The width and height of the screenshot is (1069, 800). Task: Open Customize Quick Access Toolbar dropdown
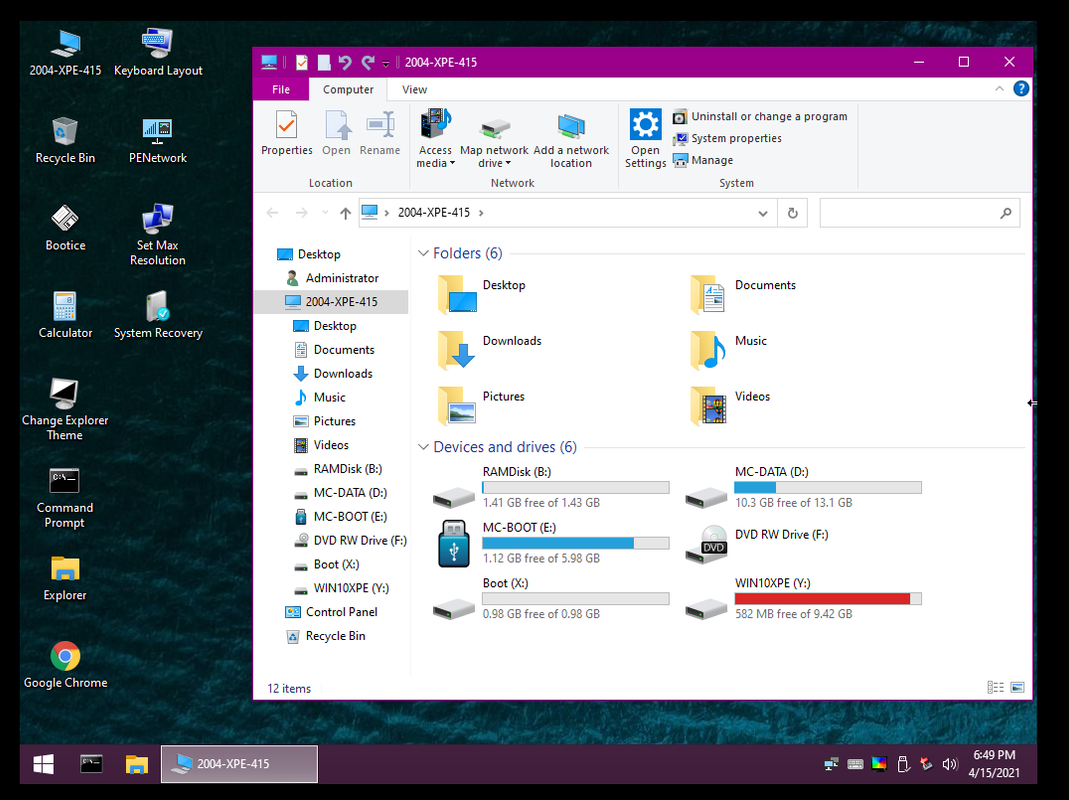pyautogui.click(x=385, y=63)
